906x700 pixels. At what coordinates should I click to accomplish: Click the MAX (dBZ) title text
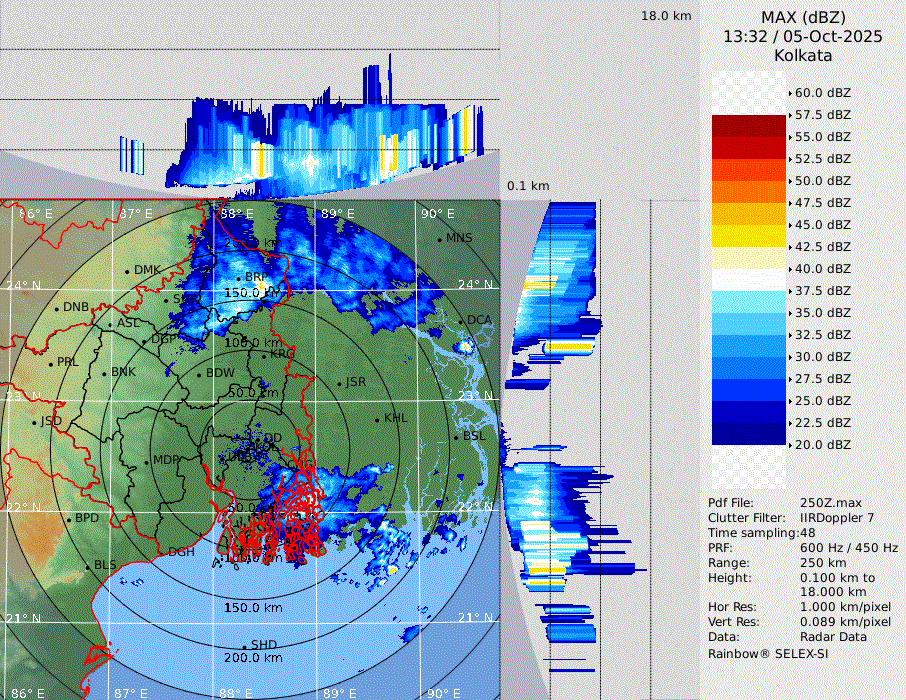803,17
